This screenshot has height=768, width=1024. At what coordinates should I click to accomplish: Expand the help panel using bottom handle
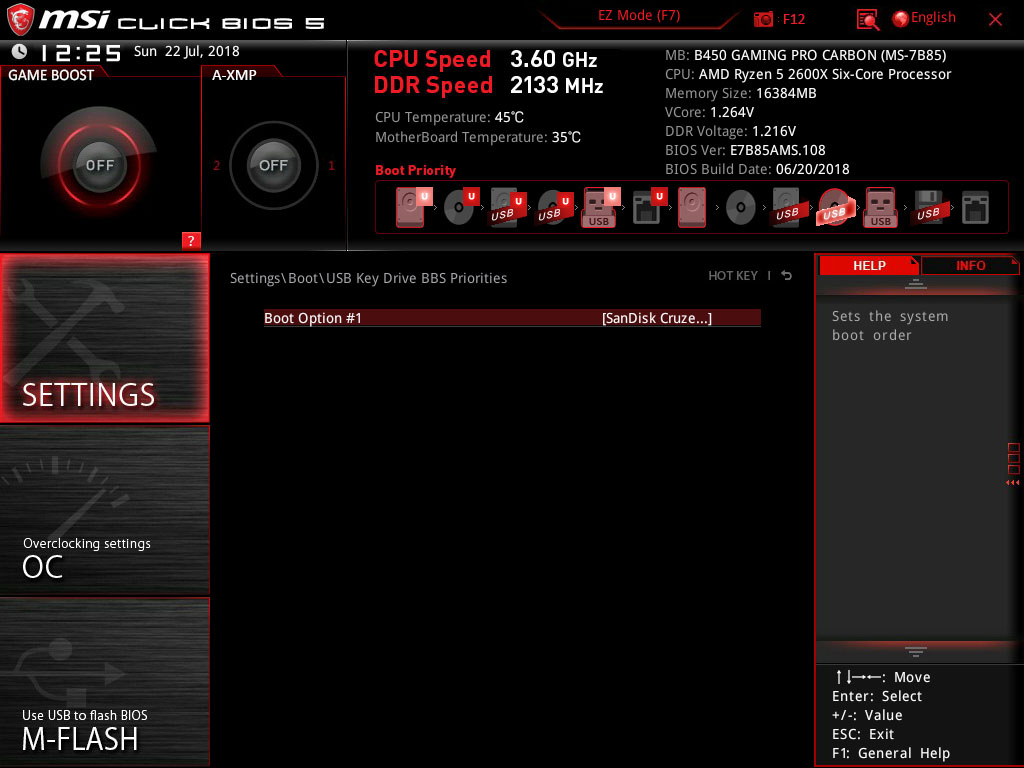[x=916, y=652]
